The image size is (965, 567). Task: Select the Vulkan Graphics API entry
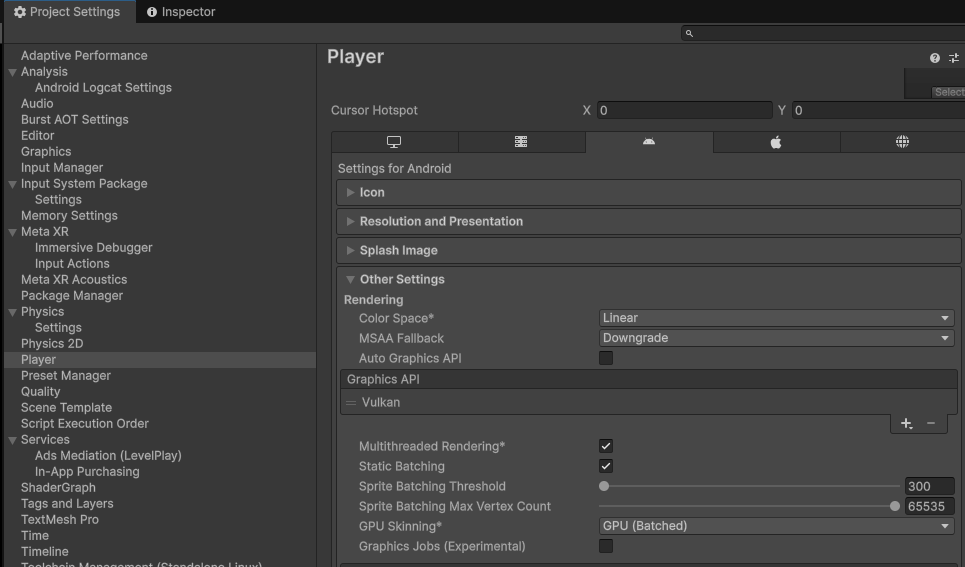(649, 403)
